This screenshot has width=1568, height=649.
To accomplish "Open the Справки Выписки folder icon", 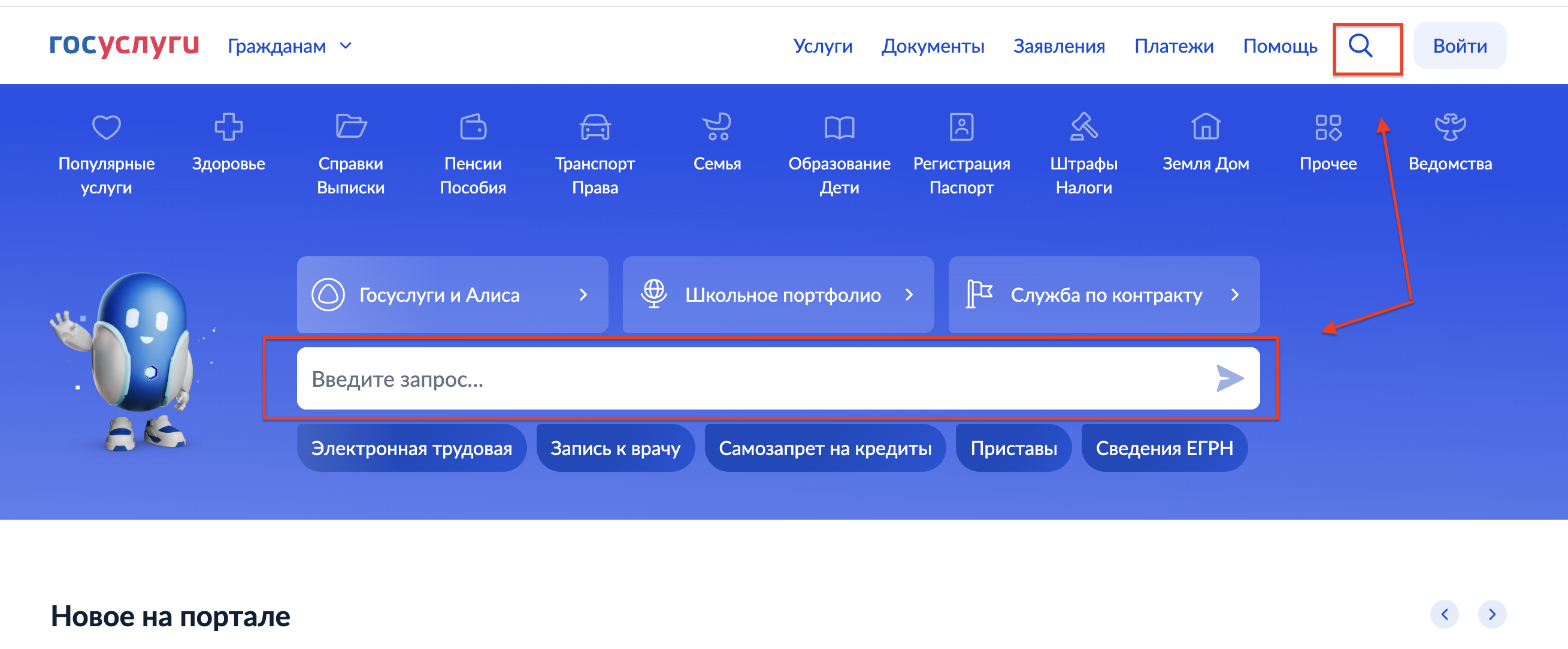I will [x=351, y=126].
